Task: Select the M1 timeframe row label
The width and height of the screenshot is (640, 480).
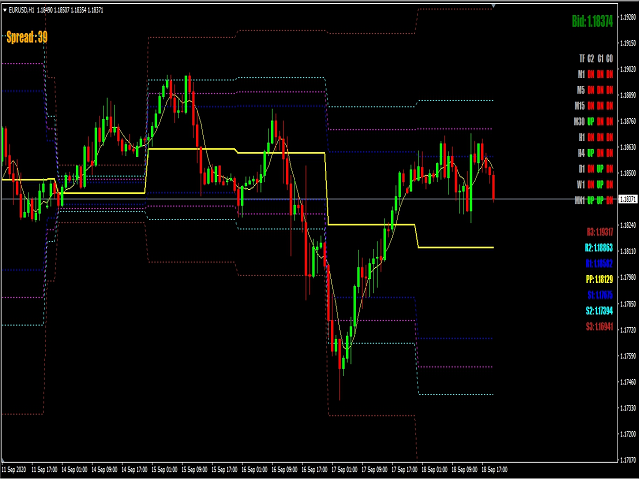Action: 581,74
